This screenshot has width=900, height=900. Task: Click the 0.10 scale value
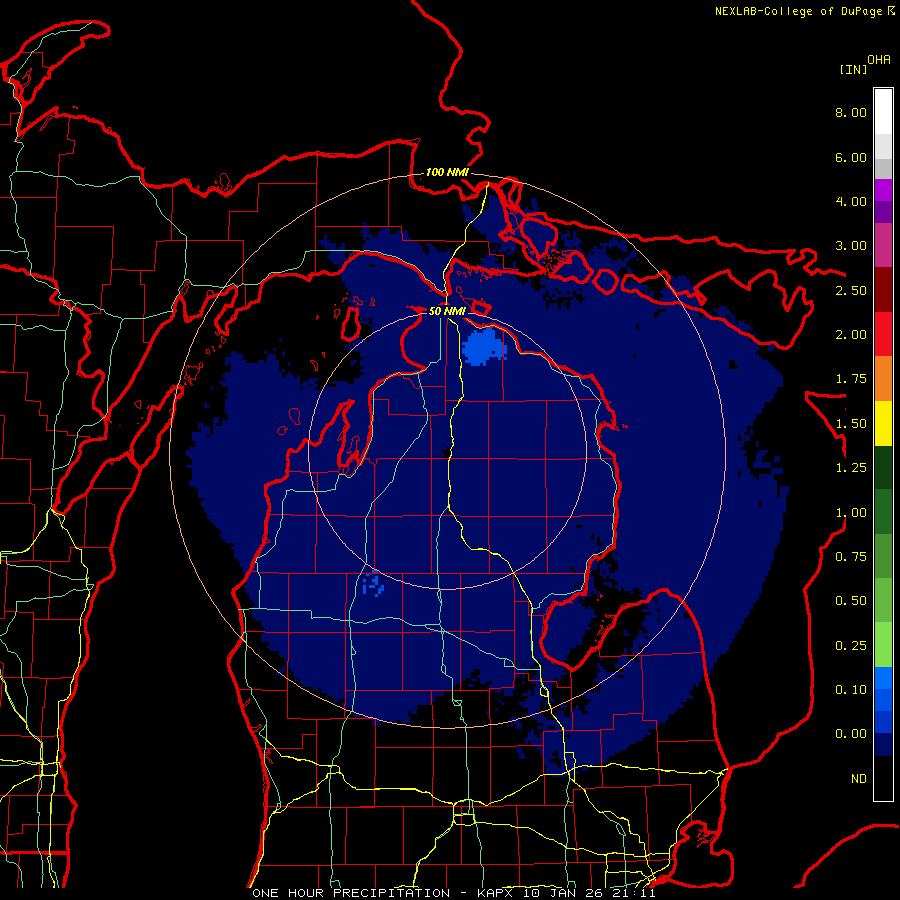click(x=851, y=690)
